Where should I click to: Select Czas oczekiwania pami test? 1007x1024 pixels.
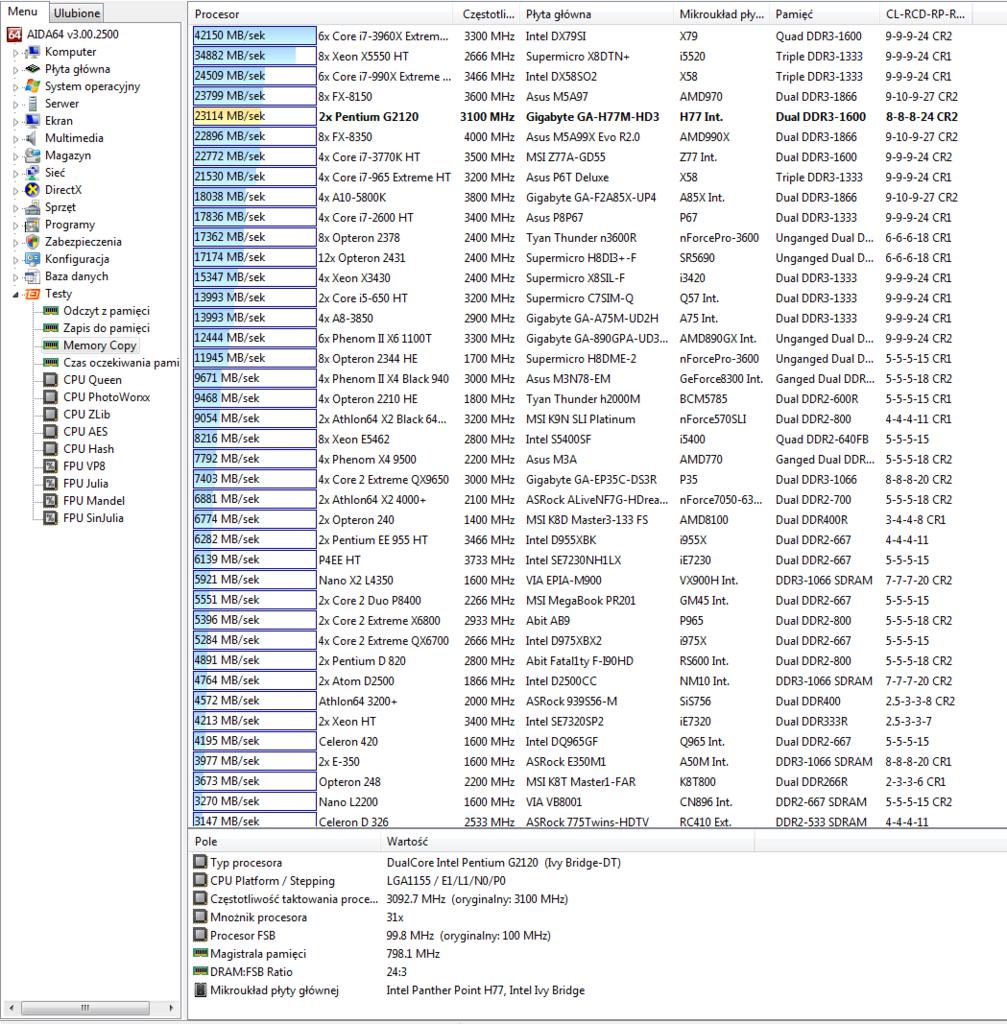(121, 362)
